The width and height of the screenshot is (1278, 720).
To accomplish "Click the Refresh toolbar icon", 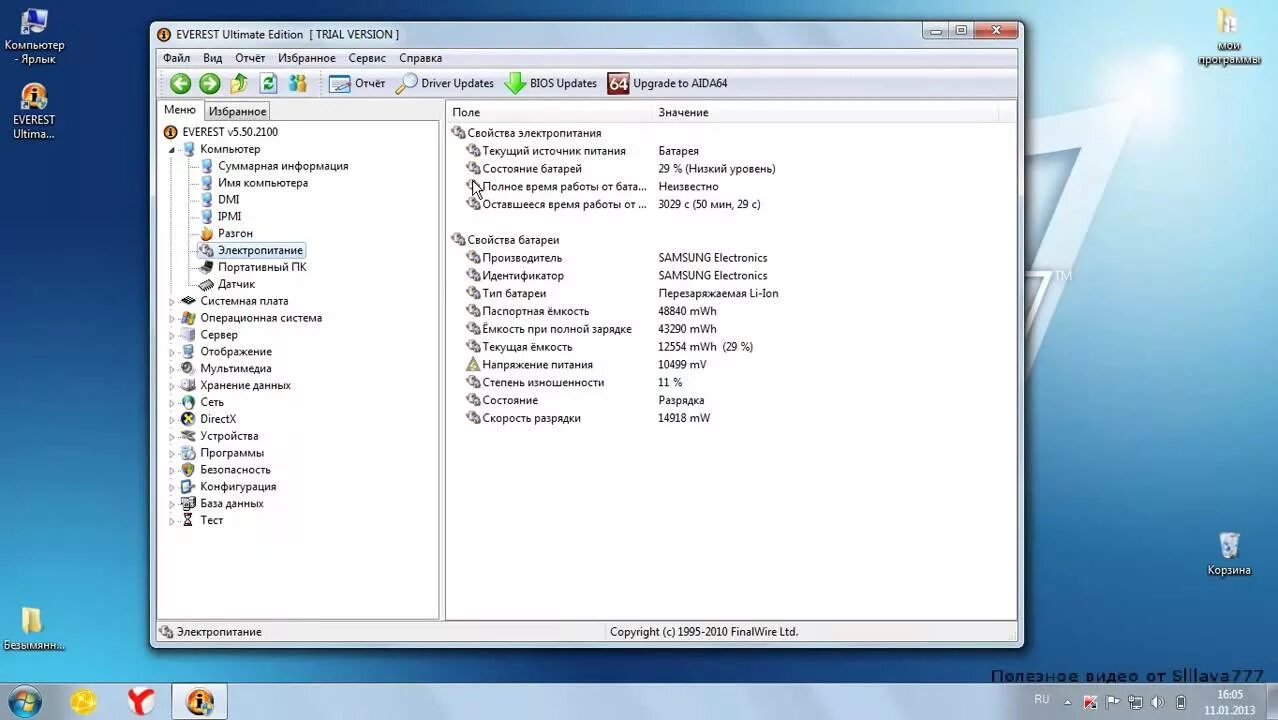I will (268, 84).
